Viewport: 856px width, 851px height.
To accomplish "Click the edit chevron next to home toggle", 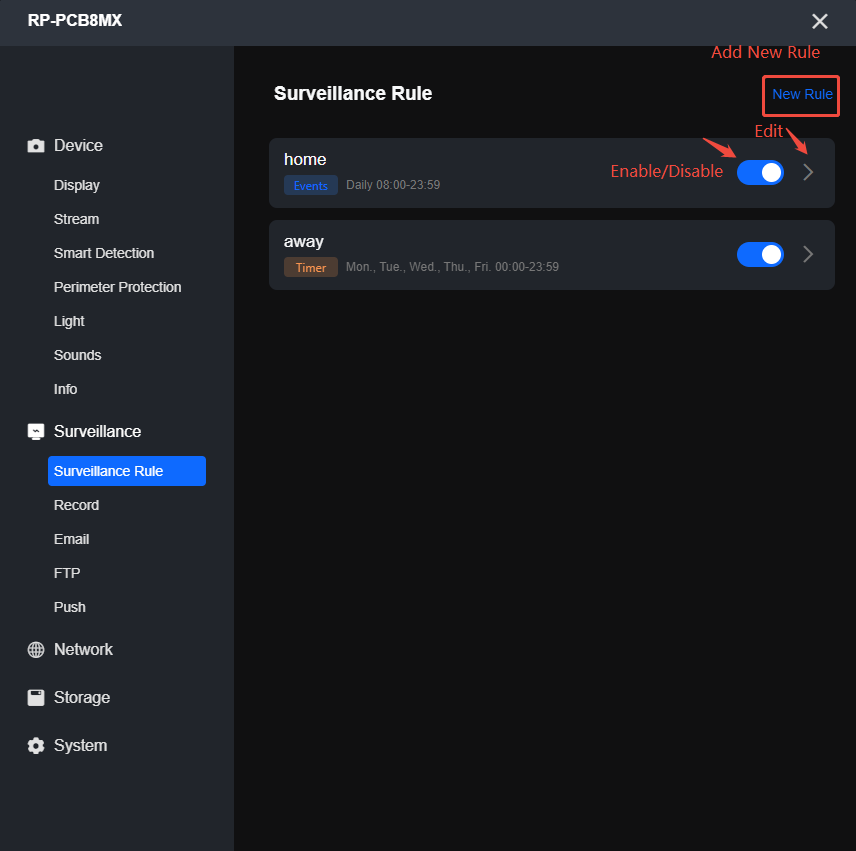I will click(808, 172).
